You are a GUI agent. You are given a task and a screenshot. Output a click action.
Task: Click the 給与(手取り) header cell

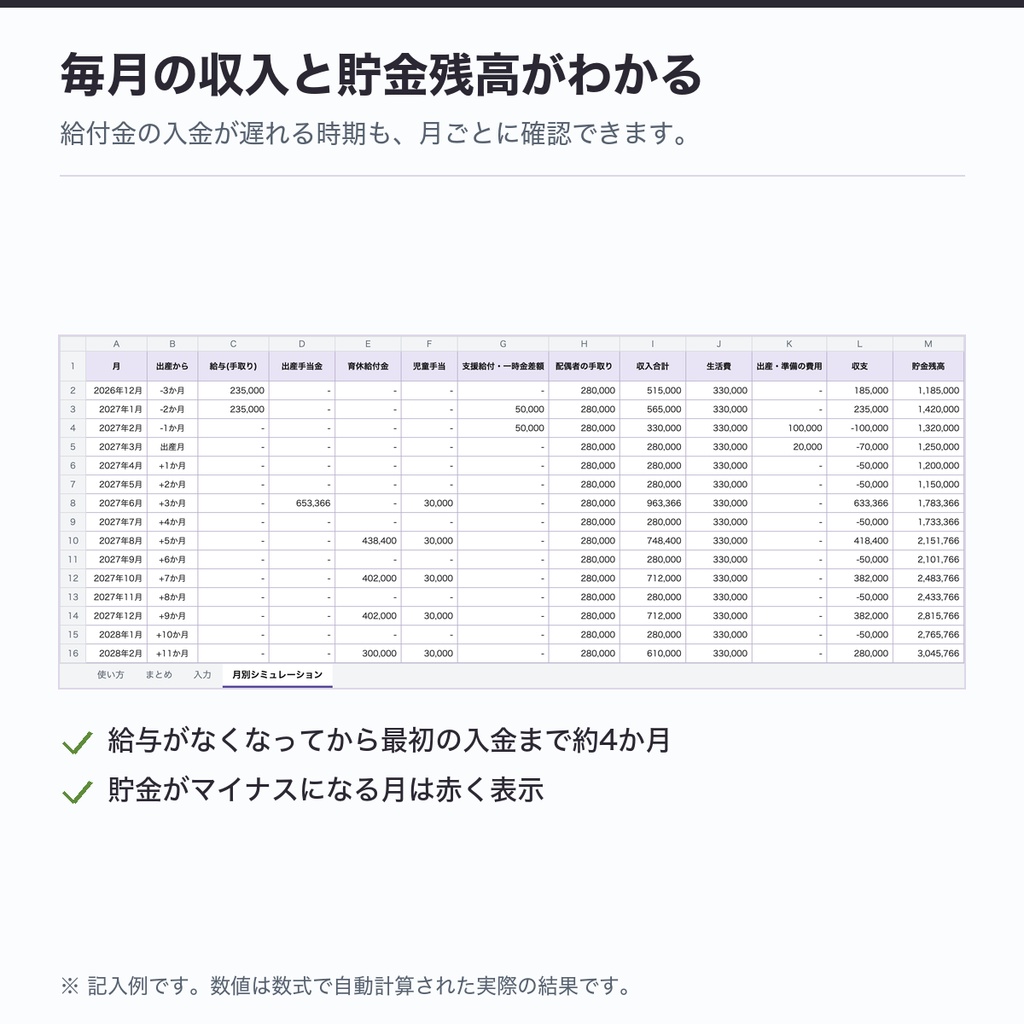pos(233,366)
